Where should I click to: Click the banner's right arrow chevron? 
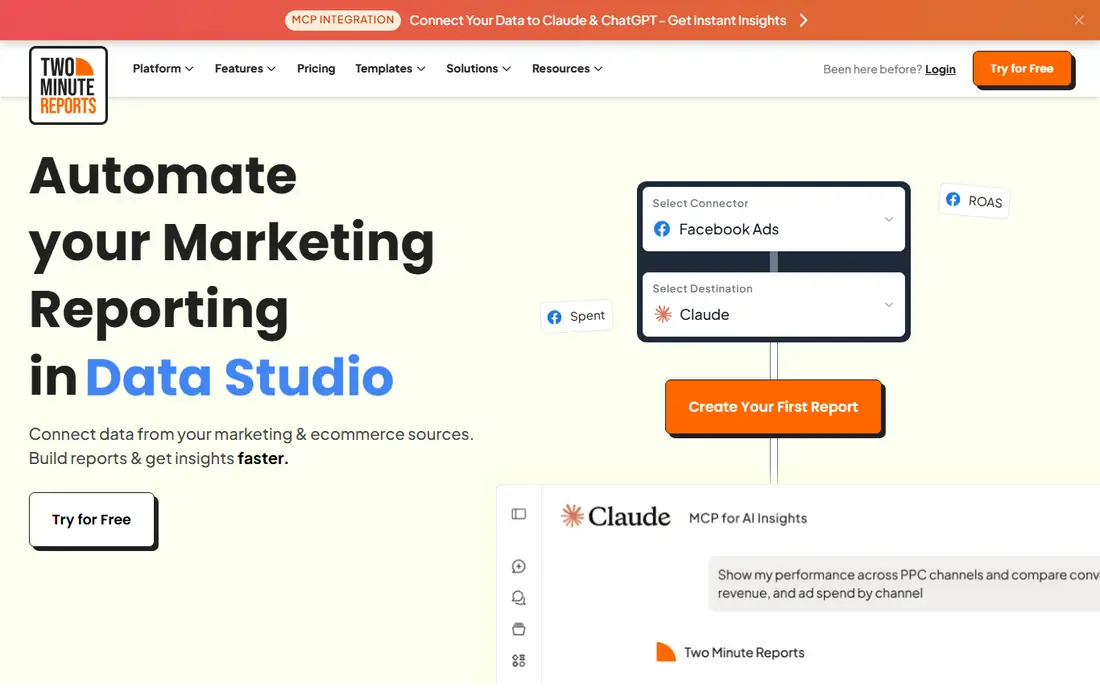pyautogui.click(x=804, y=20)
